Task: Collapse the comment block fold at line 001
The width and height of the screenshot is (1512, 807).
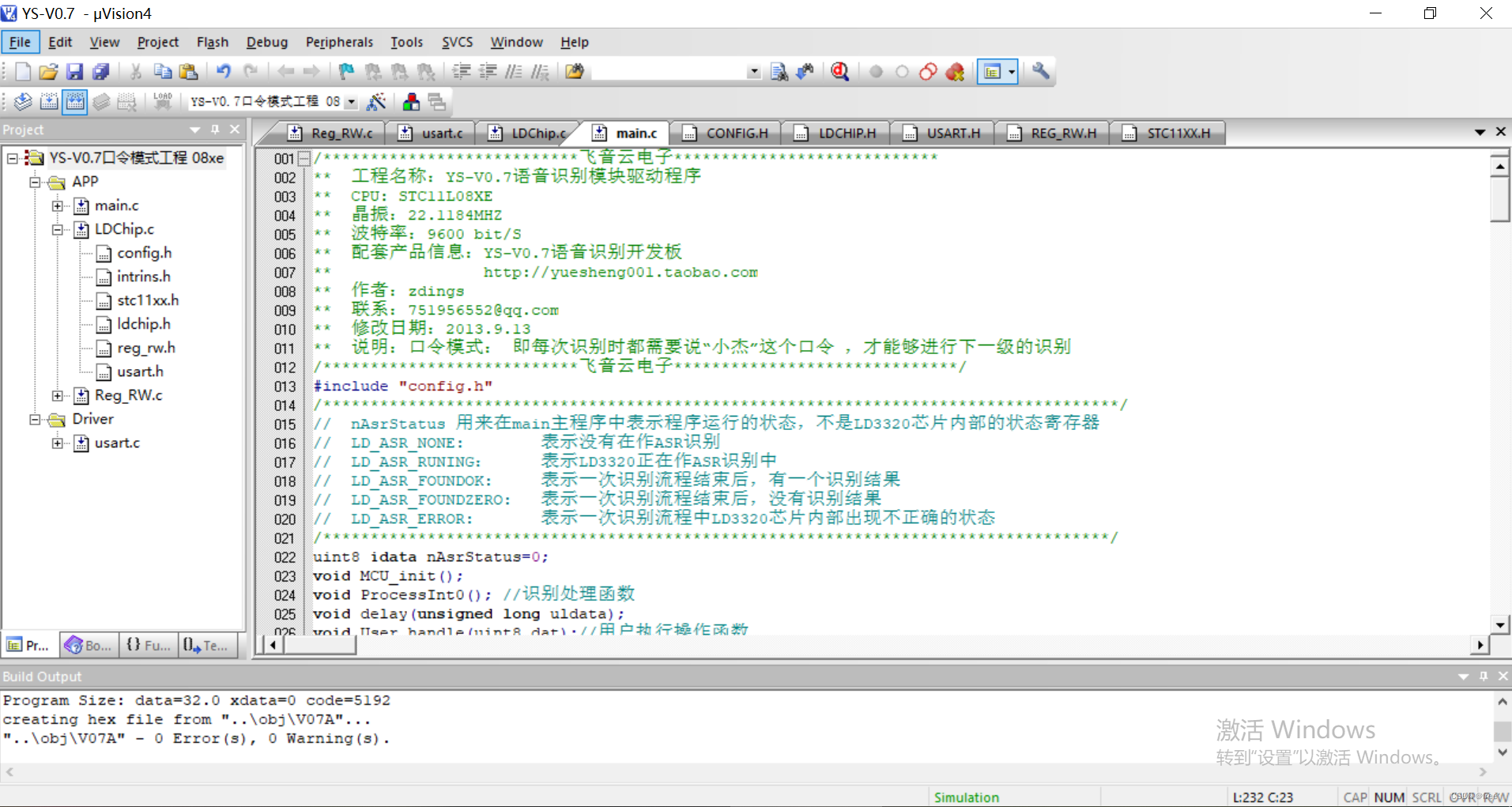Action: (x=304, y=158)
